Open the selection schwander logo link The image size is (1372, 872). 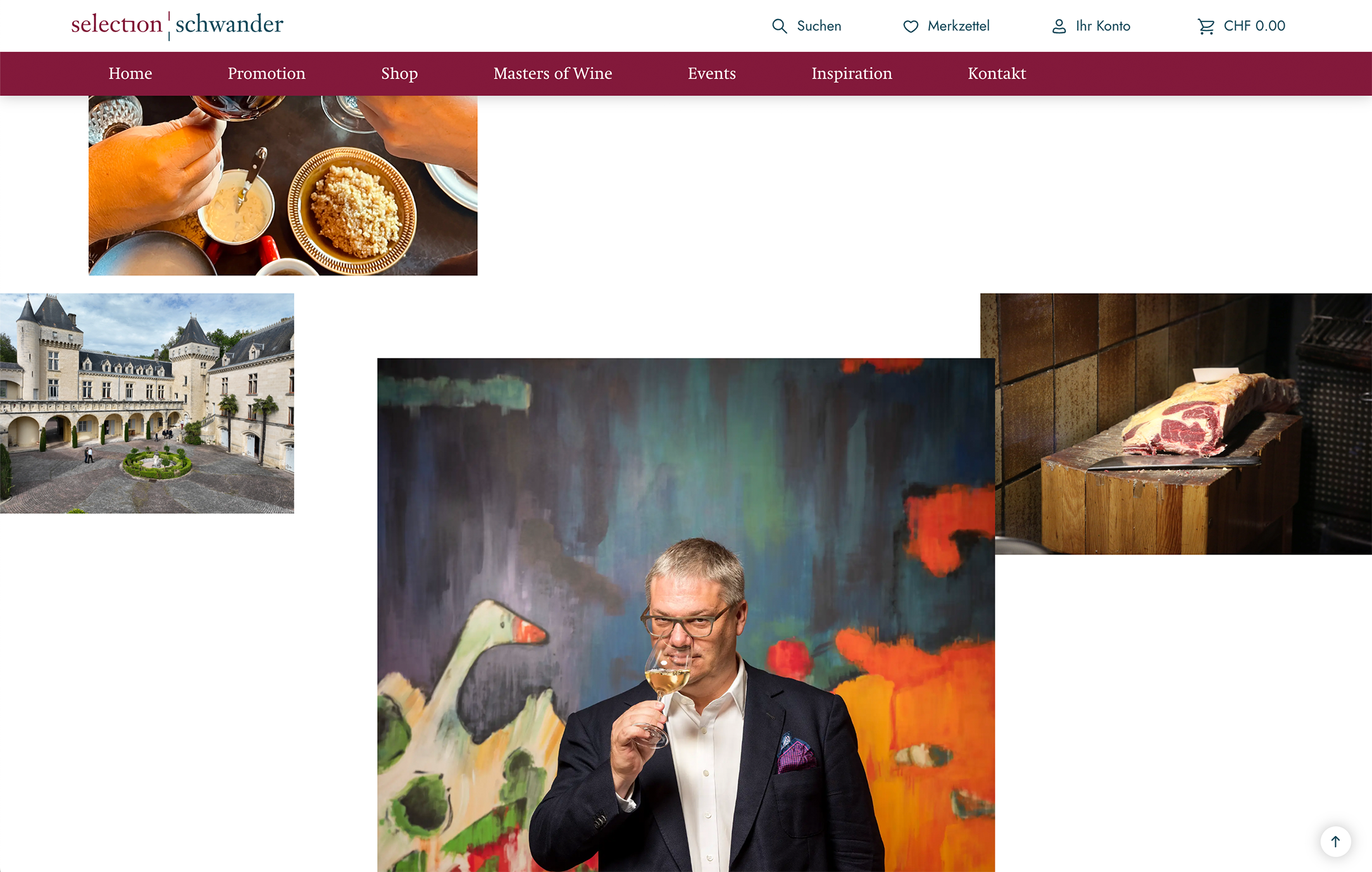point(177,25)
